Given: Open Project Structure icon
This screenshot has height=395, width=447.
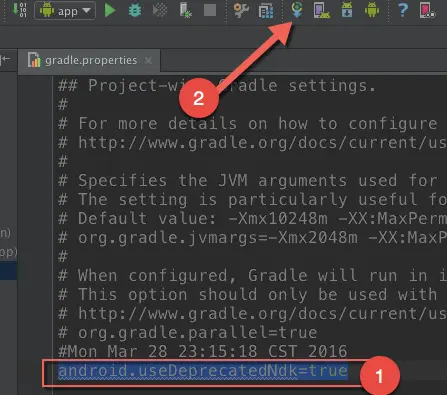Looking at the screenshot, I should point(266,10).
